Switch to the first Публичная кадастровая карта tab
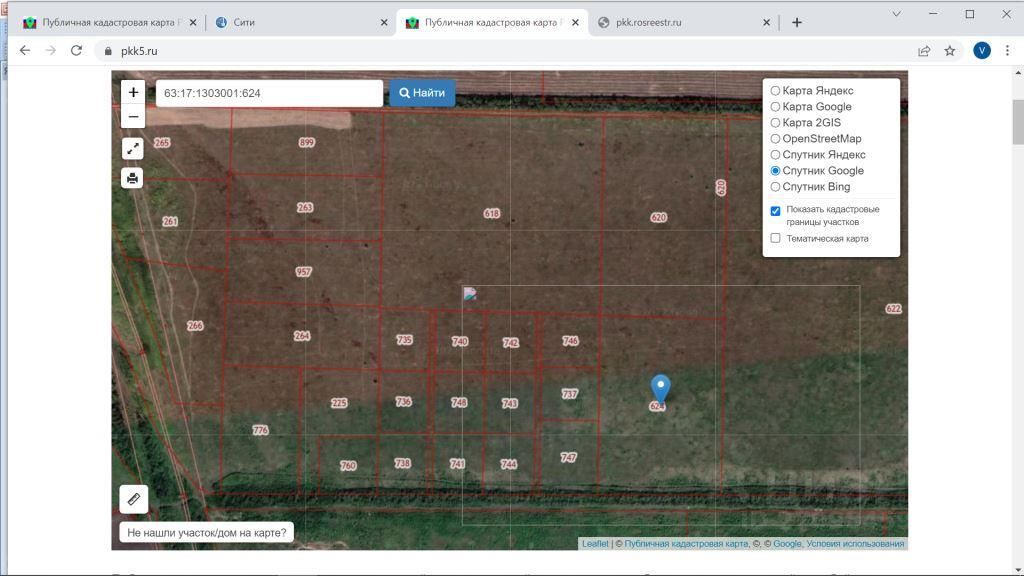1024x576 pixels. pos(110,22)
